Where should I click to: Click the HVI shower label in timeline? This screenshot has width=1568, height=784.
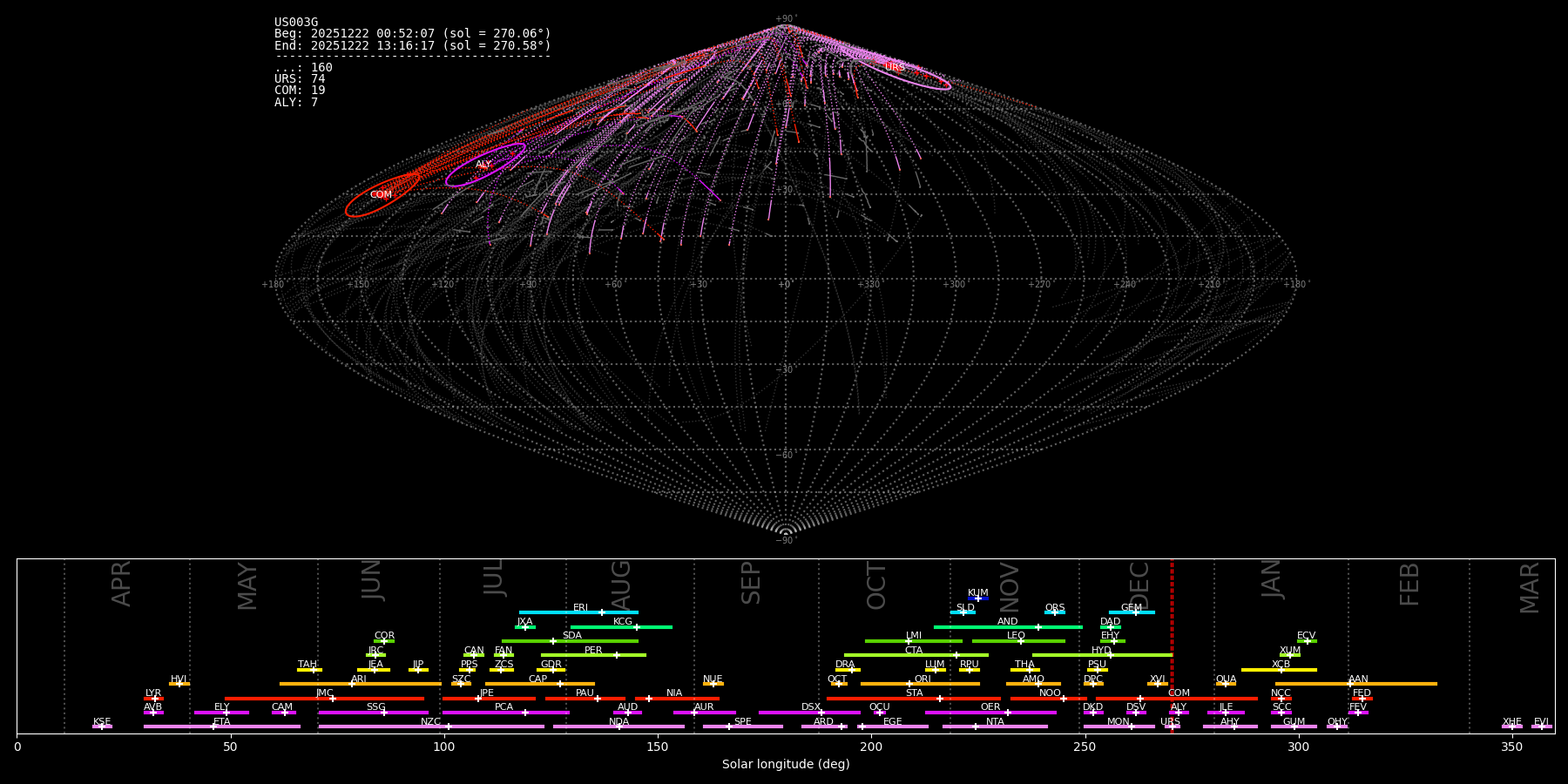(179, 679)
